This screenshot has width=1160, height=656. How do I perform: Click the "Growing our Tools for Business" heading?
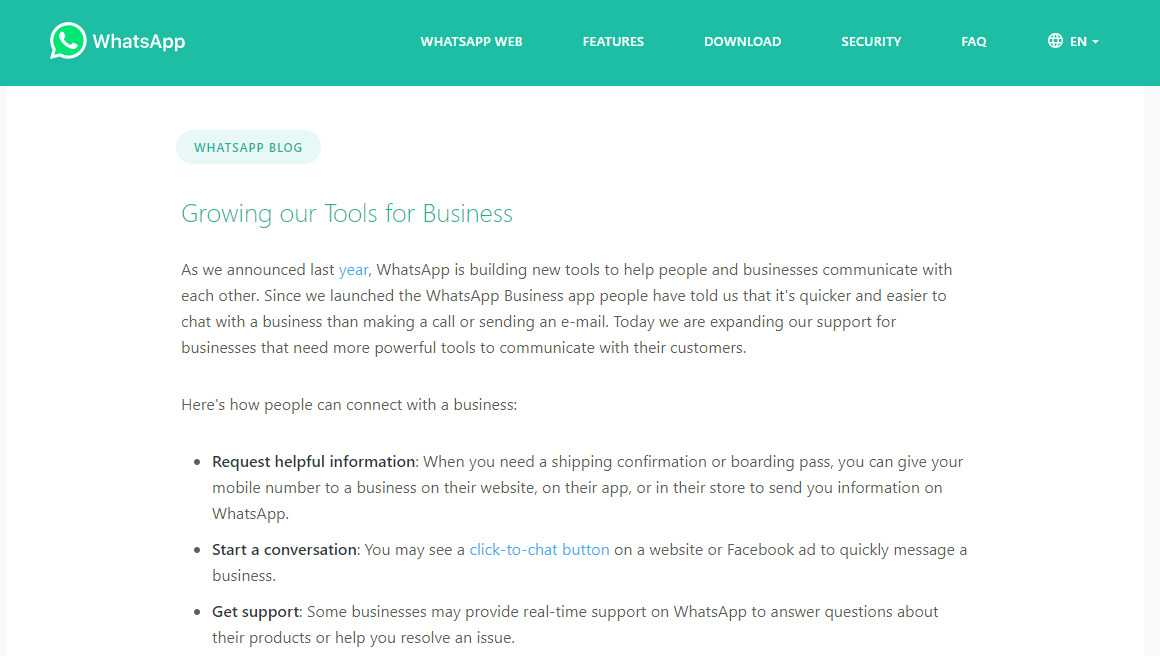tap(347, 214)
